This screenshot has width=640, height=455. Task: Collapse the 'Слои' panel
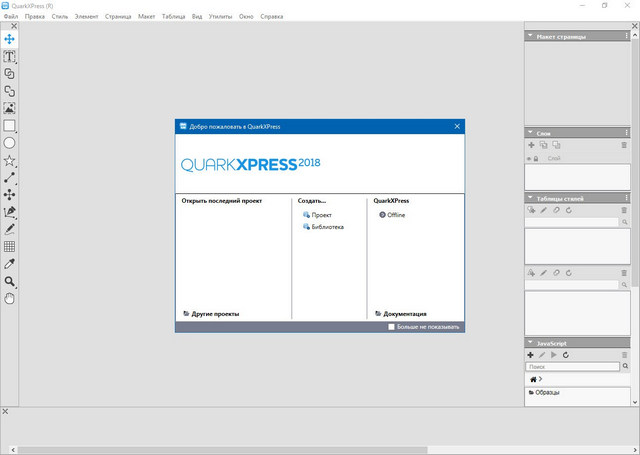[530, 133]
